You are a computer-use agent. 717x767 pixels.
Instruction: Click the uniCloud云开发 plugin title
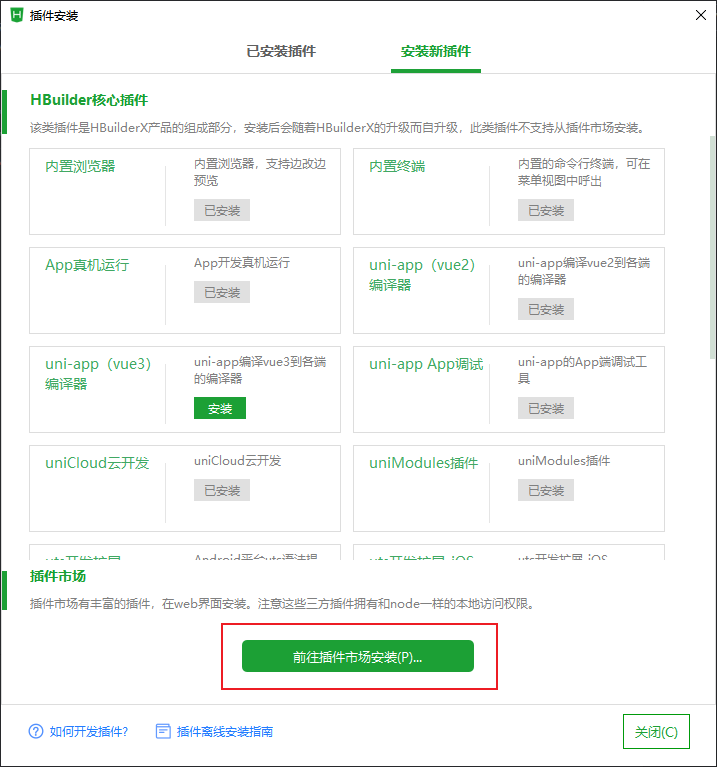tap(97, 463)
